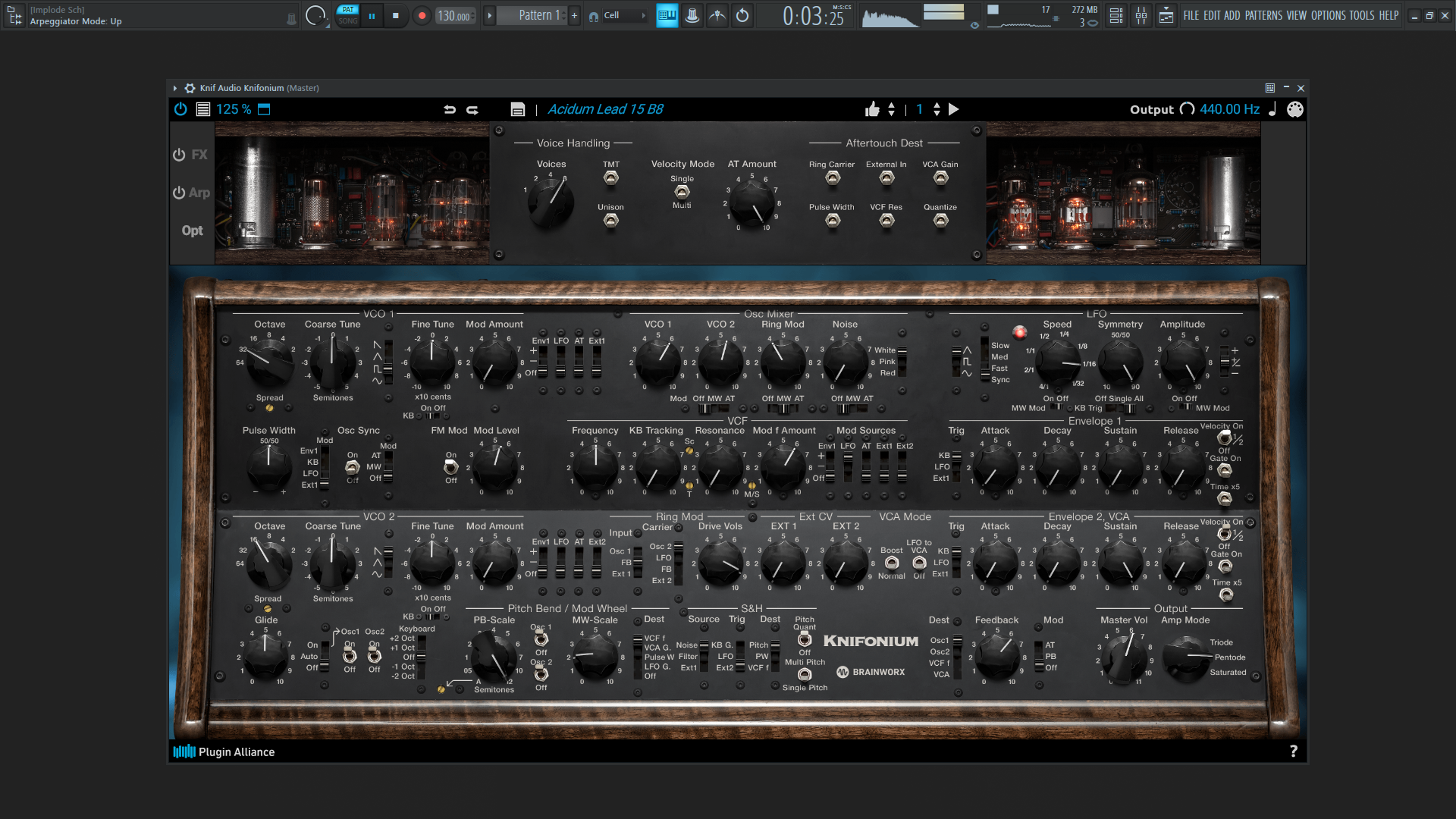The image size is (1456, 819).
Task: Click the Voices knob
Action: 551,202
